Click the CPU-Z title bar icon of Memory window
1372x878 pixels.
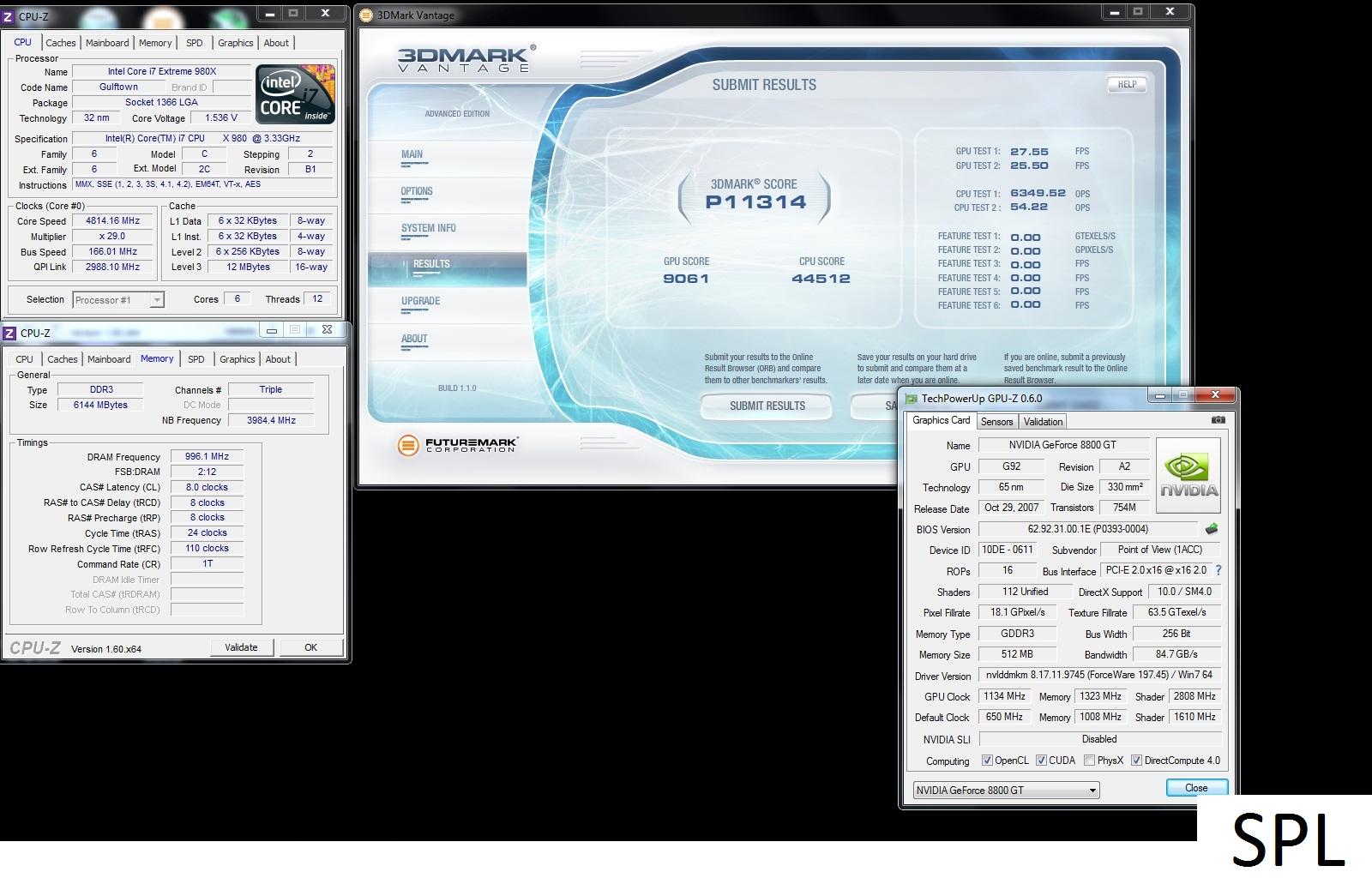pyautogui.click(x=9, y=332)
